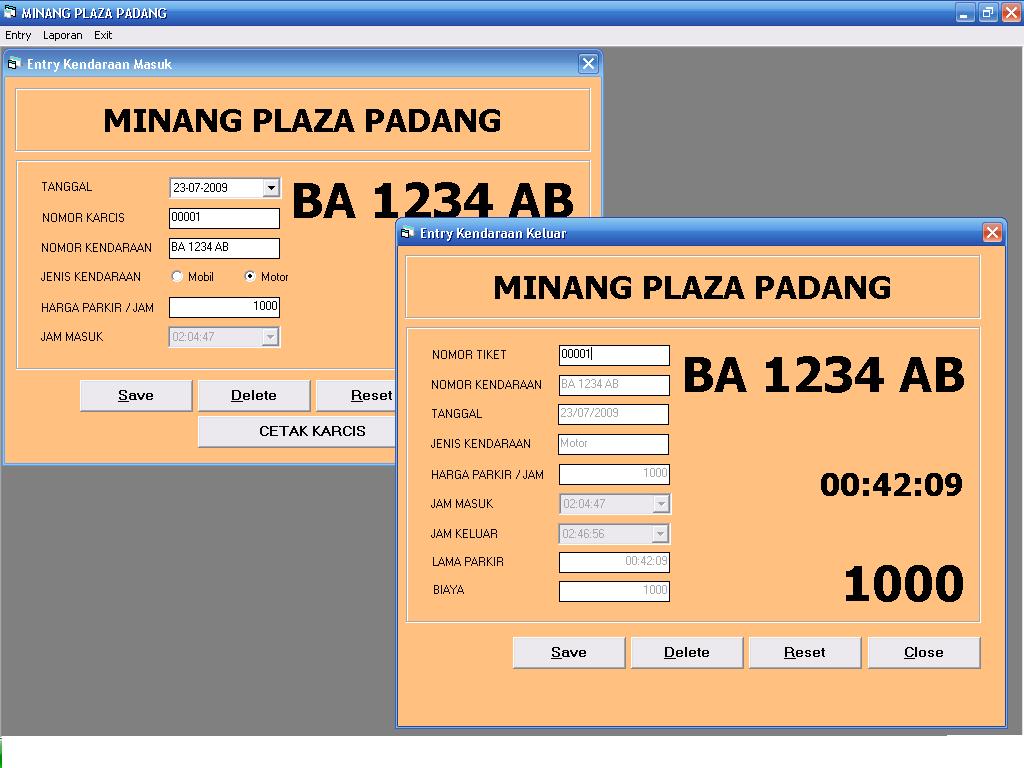Open the TANGGAL date dropdown in Masuk window

click(271, 188)
